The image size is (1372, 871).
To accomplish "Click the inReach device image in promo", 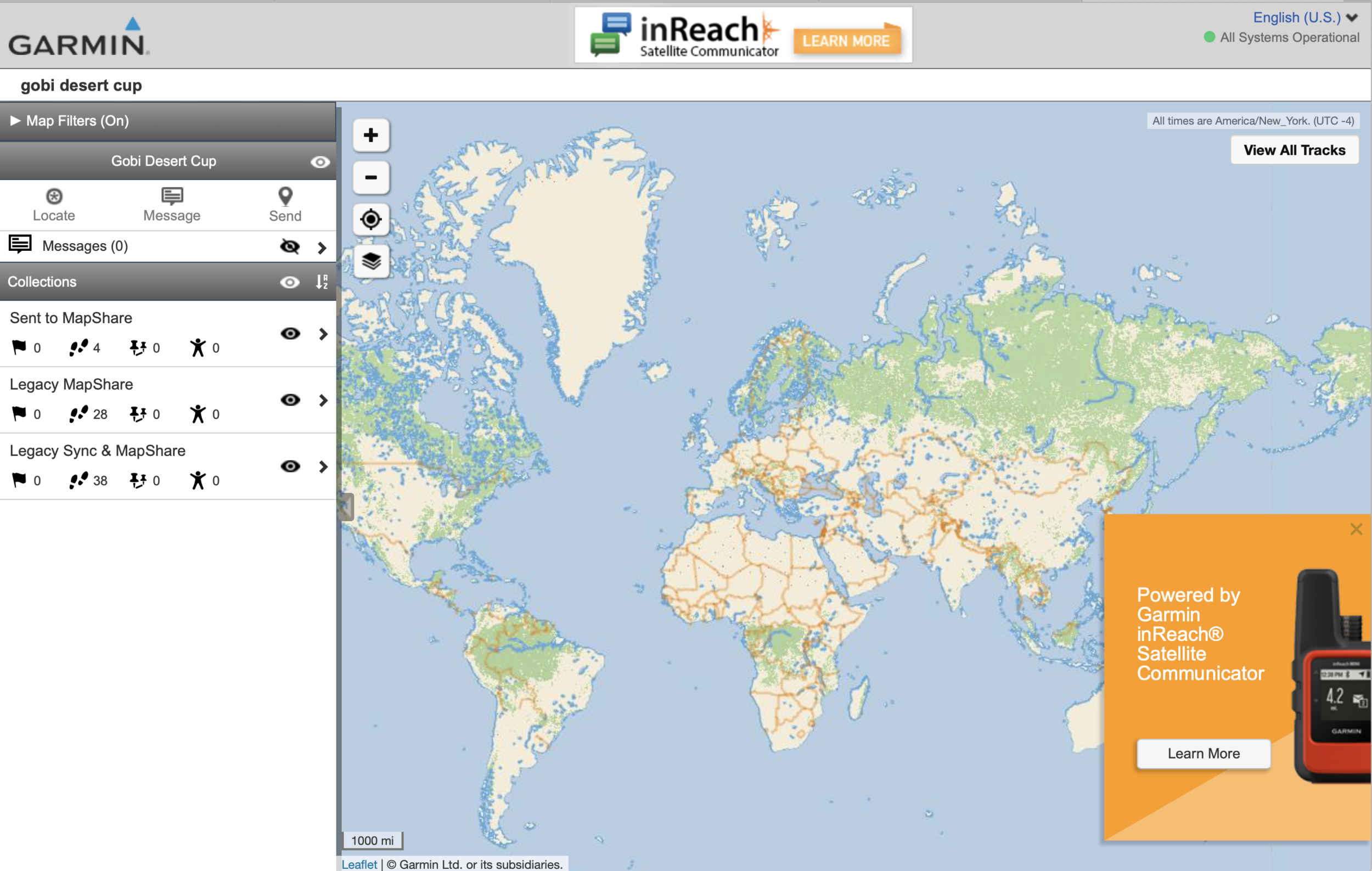I will tap(1331, 676).
